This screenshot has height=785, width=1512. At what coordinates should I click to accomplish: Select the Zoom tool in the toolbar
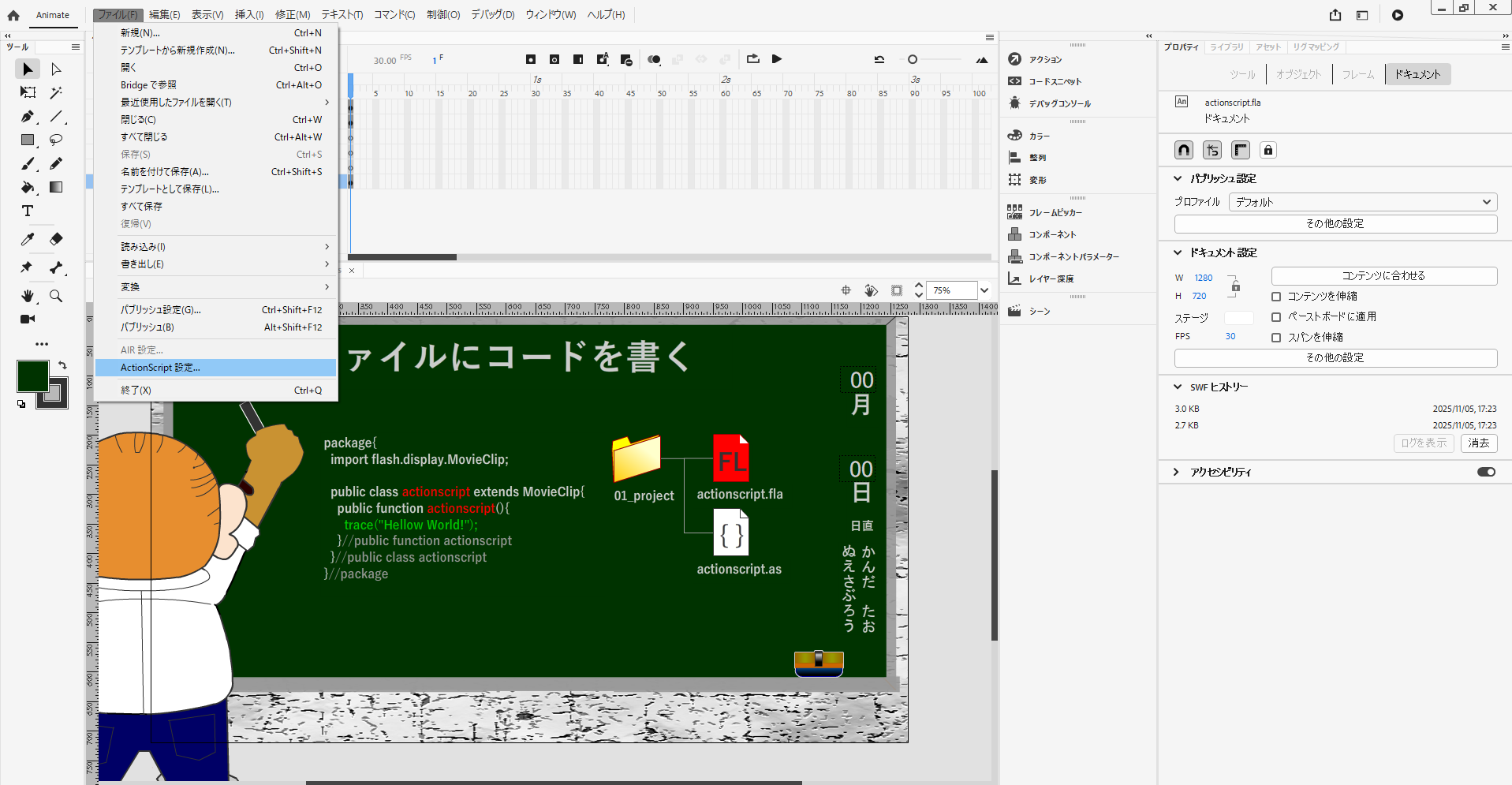[56, 297]
